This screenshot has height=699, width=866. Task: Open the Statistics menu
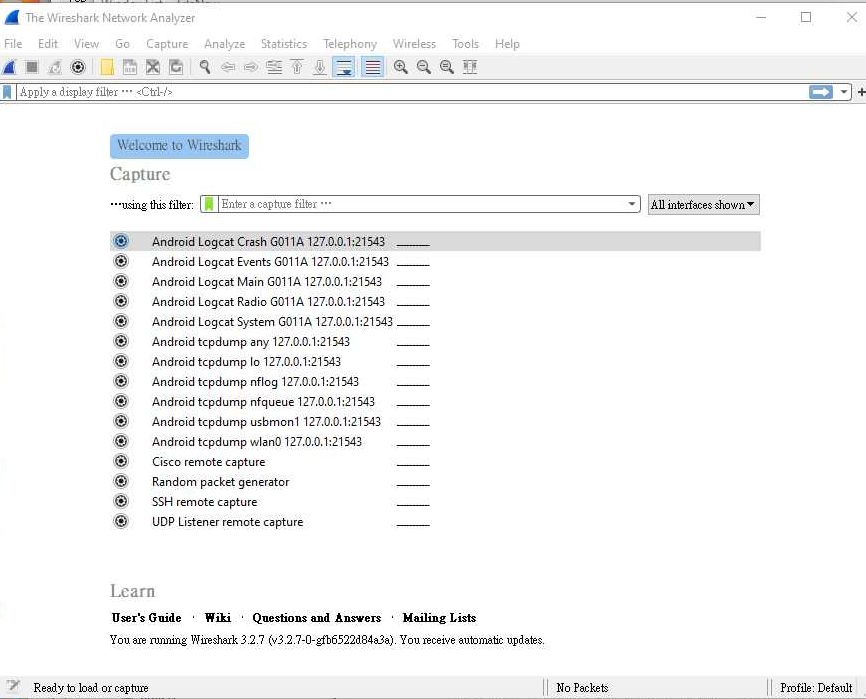coord(284,44)
